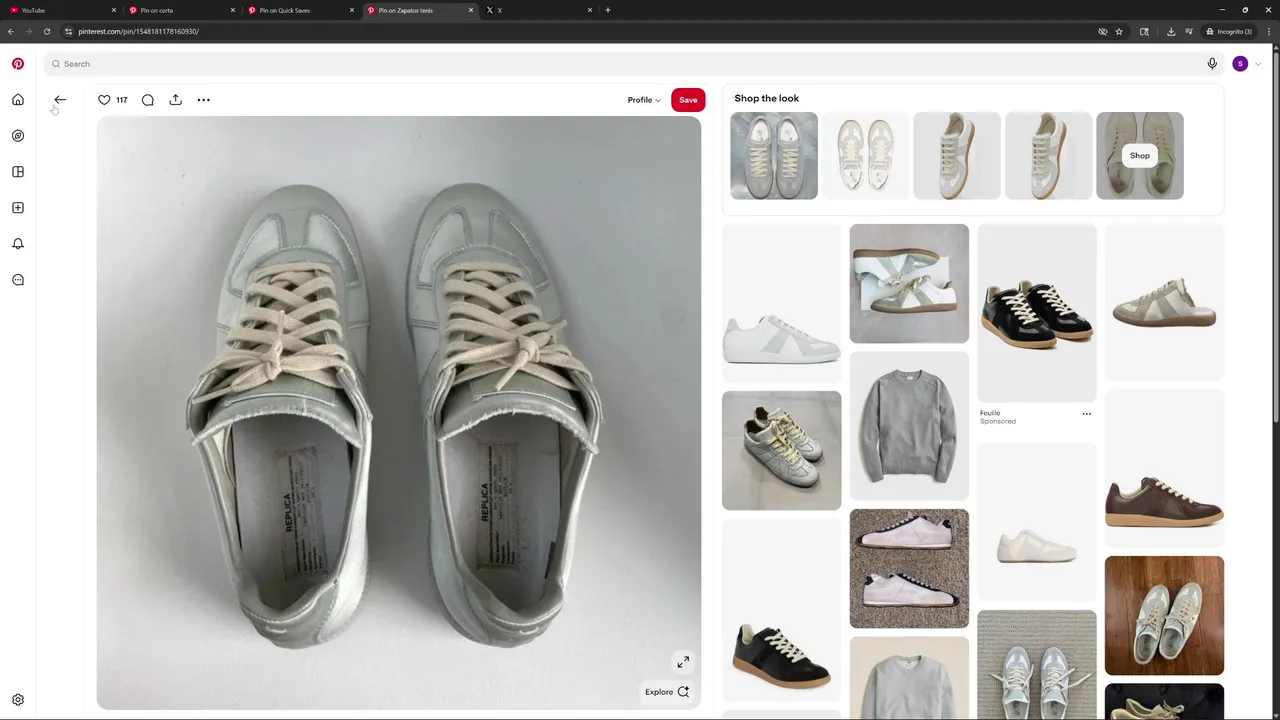
Task: Switch to the Pin on corta tab
Action: click(182, 10)
